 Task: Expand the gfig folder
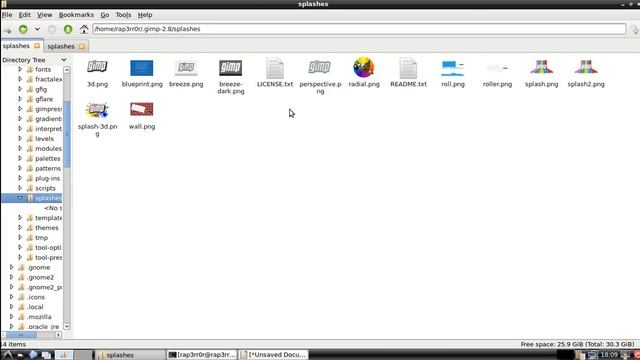point(20,89)
